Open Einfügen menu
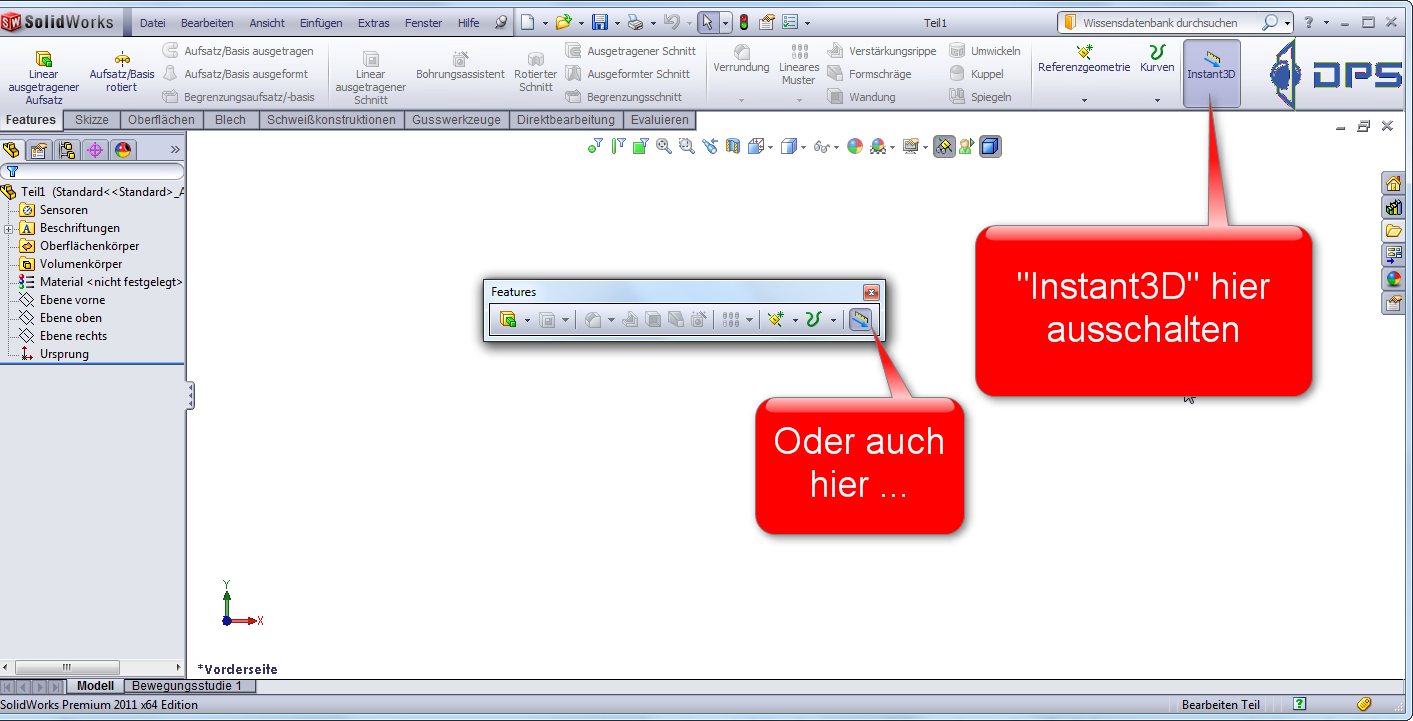 tap(320, 23)
